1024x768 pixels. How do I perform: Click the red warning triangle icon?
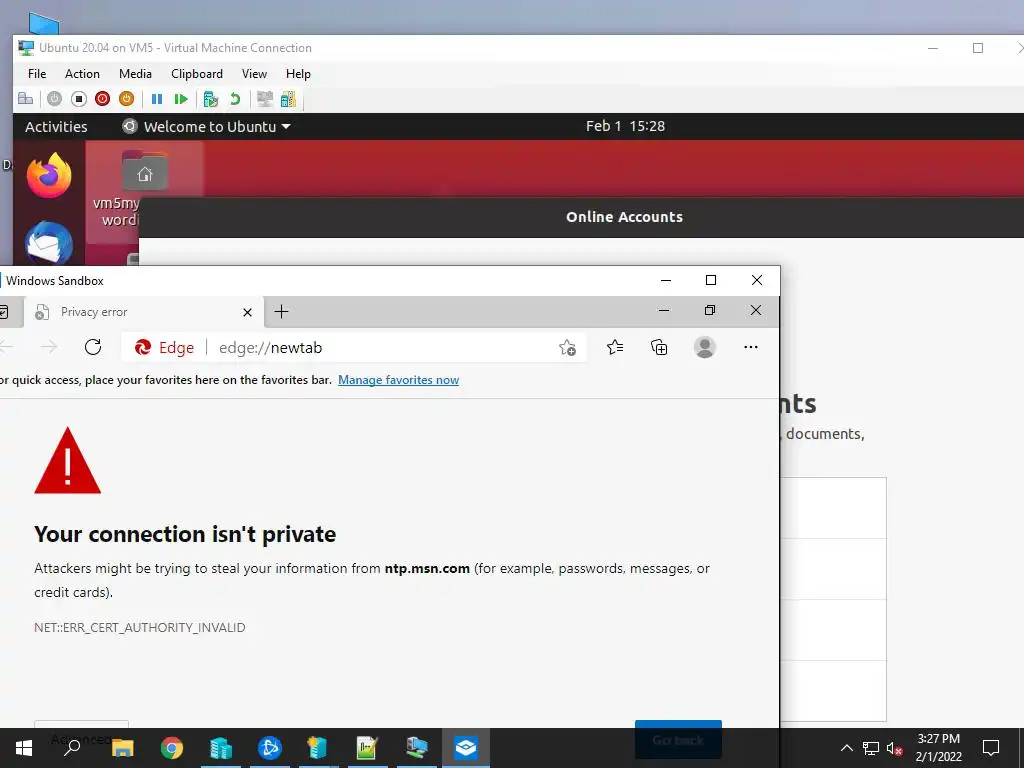tap(67, 461)
